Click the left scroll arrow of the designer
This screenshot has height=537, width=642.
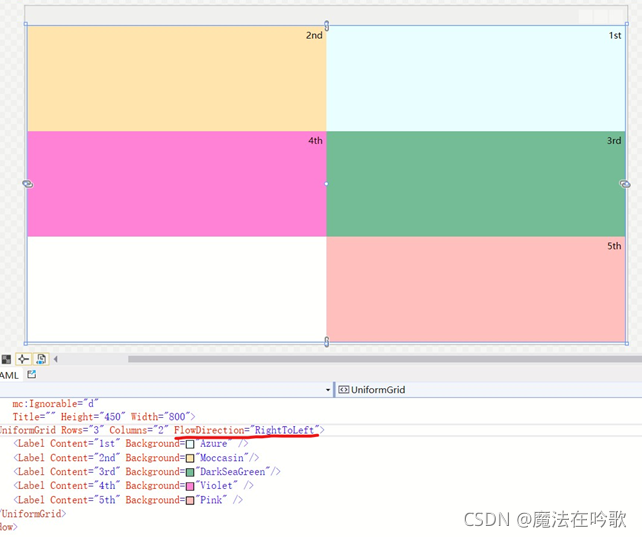[x=55, y=359]
